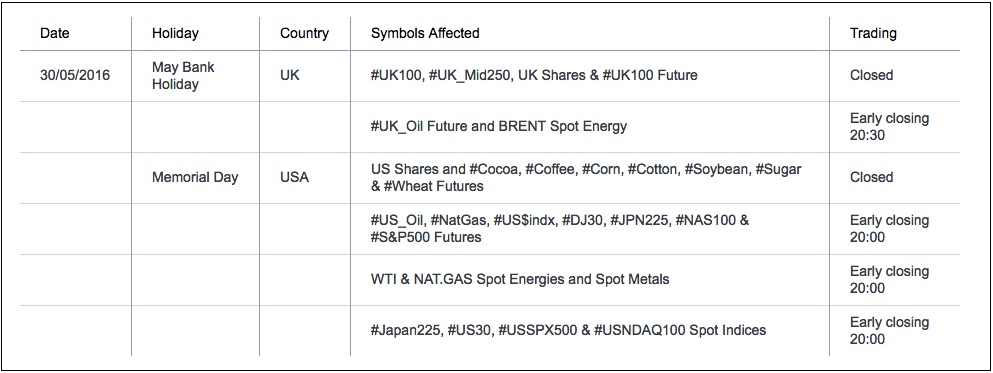This screenshot has height=373, width=993.
Task: Select the Holiday column header
Action: pos(175,34)
